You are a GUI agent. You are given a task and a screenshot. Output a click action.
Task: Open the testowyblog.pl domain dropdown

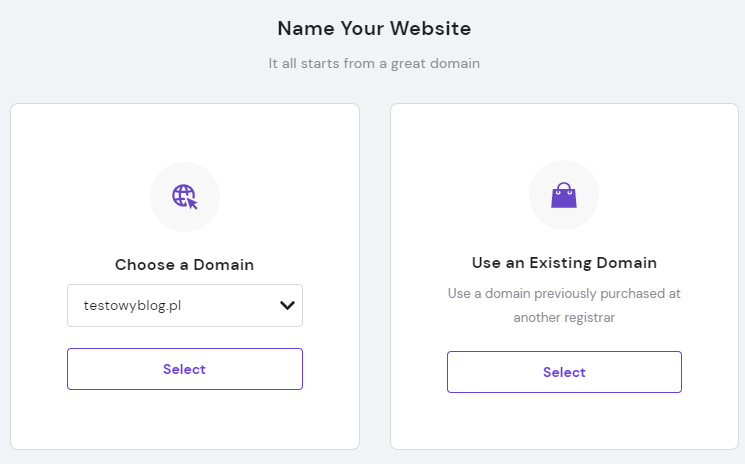pyautogui.click(x=185, y=305)
